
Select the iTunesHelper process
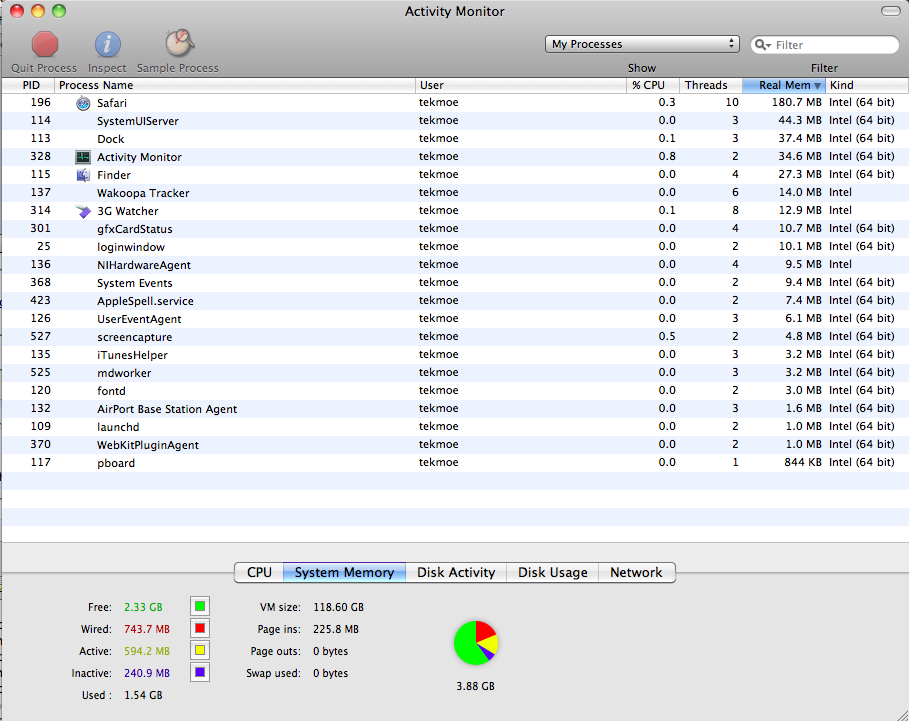click(x=454, y=354)
